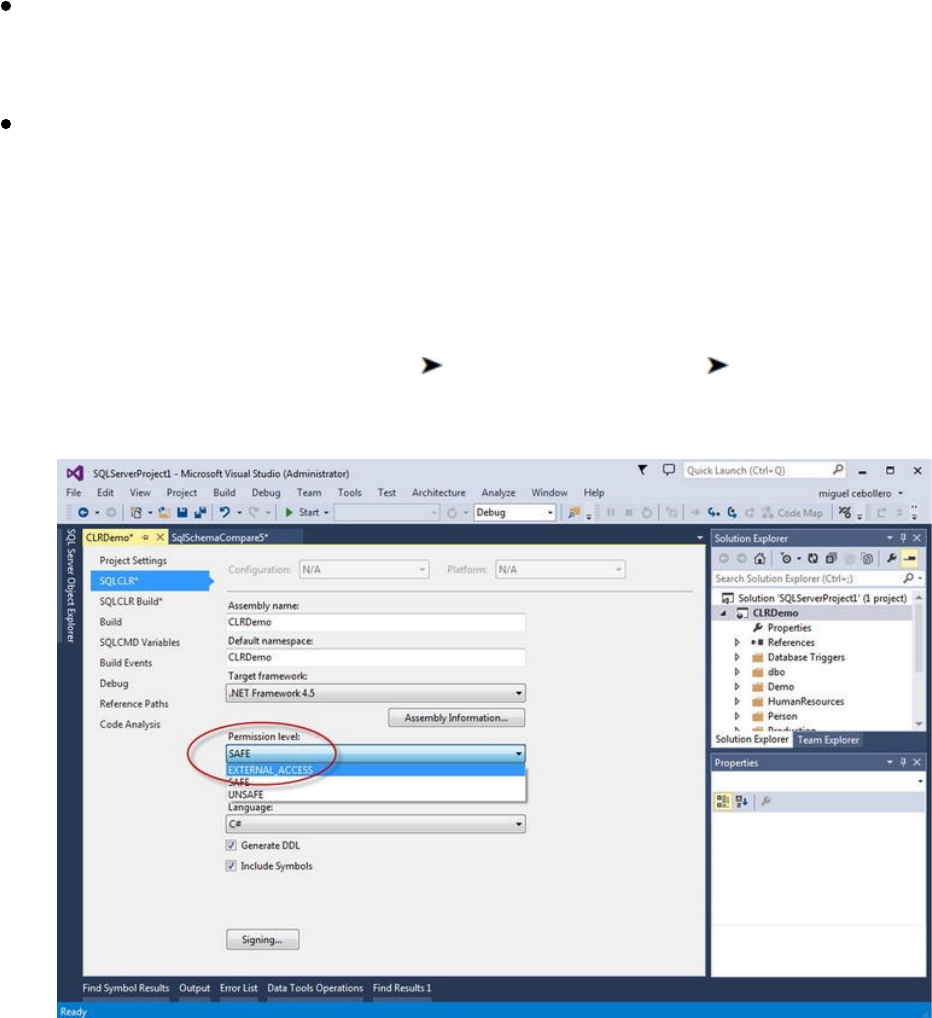Click the New Project toolbar icon
The width and height of the screenshot is (932, 1018).
(136, 512)
